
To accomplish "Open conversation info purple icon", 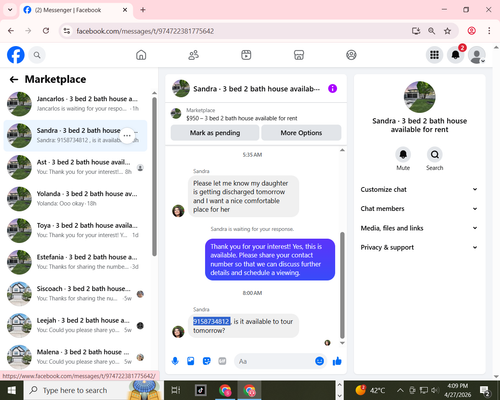I will click(332, 89).
